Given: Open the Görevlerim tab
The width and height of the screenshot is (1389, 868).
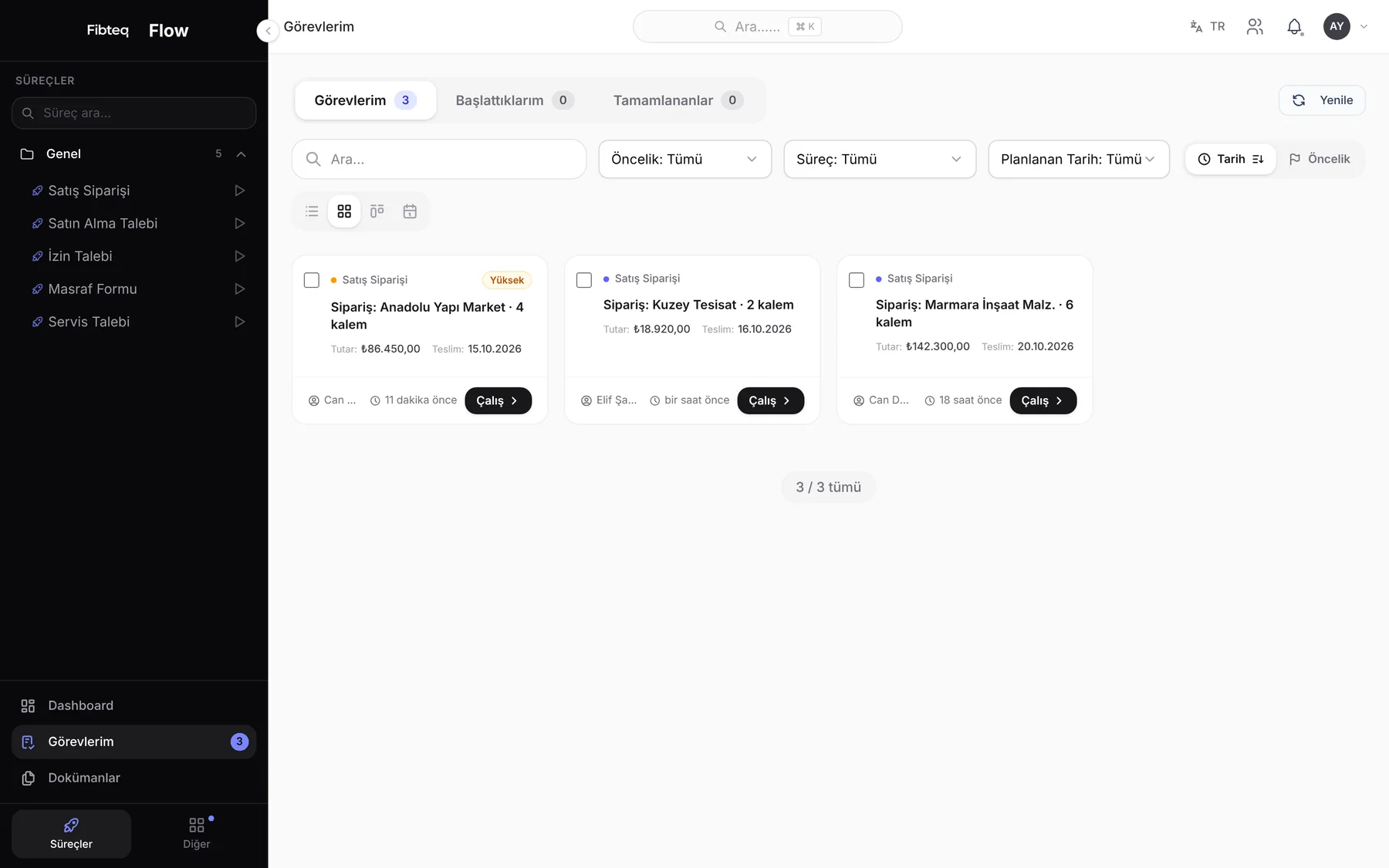Looking at the screenshot, I should tap(365, 100).
